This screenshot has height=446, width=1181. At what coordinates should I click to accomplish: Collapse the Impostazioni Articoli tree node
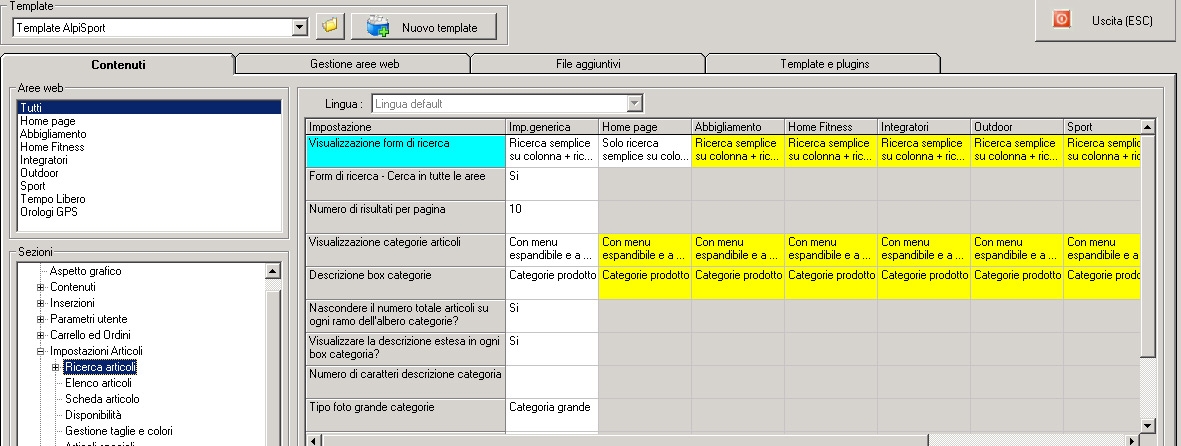(41, 351)
